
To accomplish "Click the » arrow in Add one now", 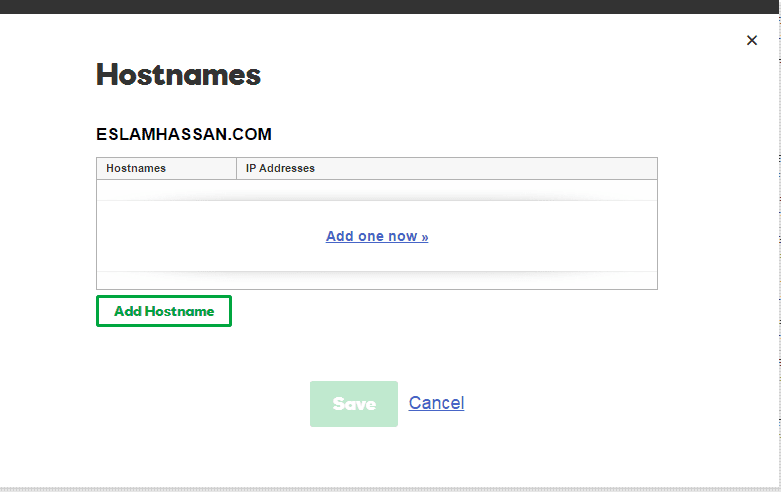I will click(424, 237).
